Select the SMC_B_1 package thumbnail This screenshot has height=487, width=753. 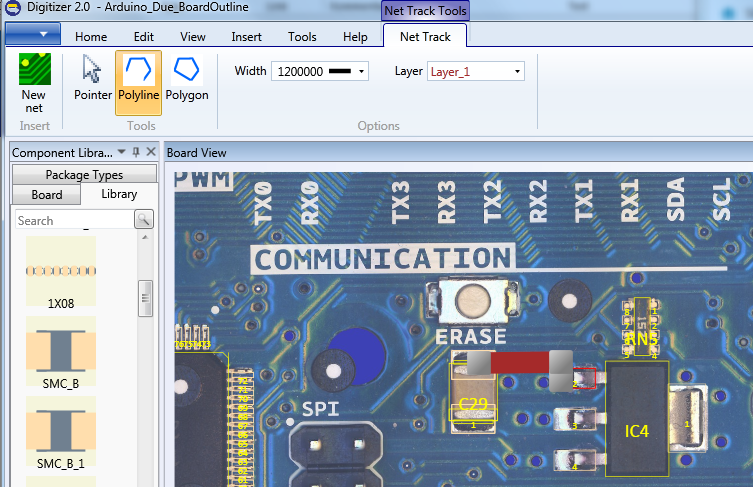pyautogui.click(x=61, y=432)
